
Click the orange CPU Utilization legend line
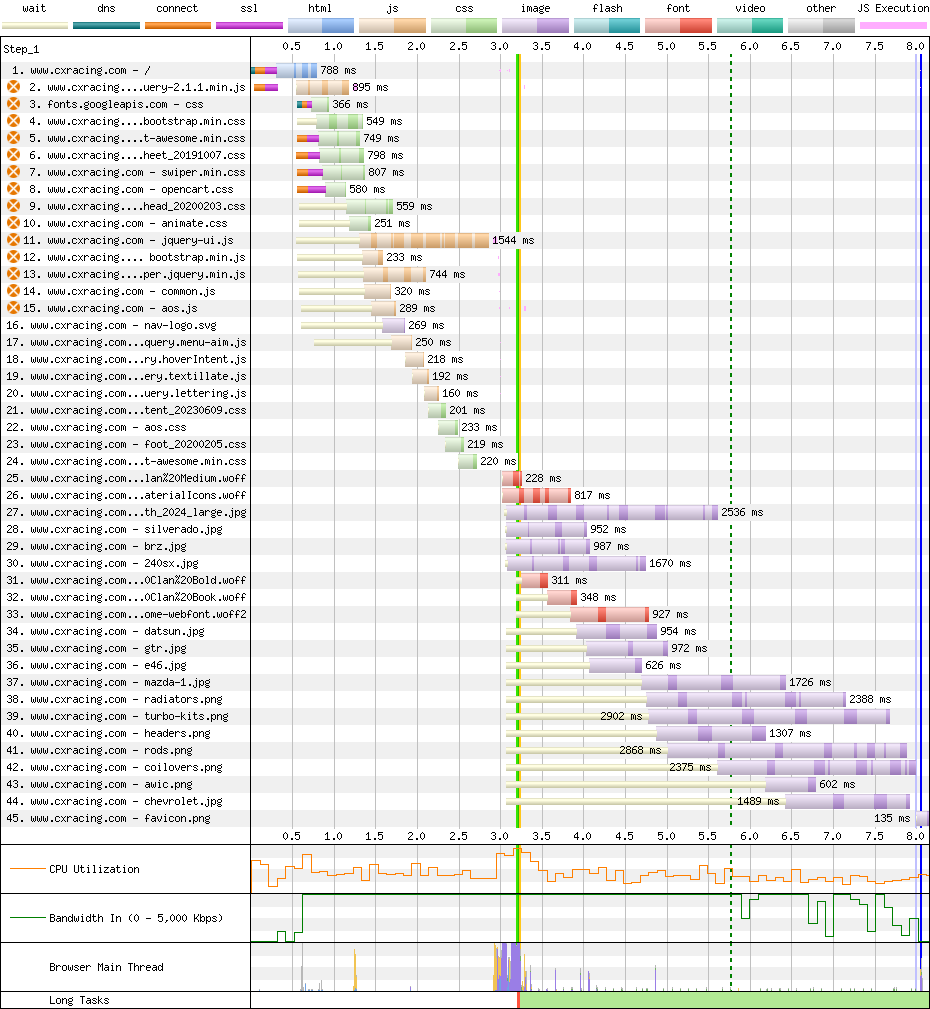[x=26, y=869]
